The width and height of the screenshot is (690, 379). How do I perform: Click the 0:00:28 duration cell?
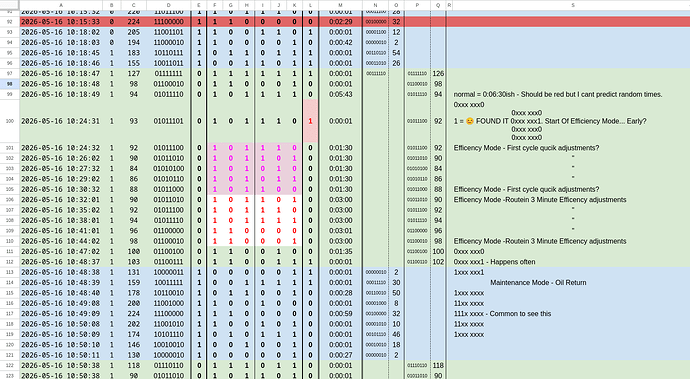(x=341, y=293)
